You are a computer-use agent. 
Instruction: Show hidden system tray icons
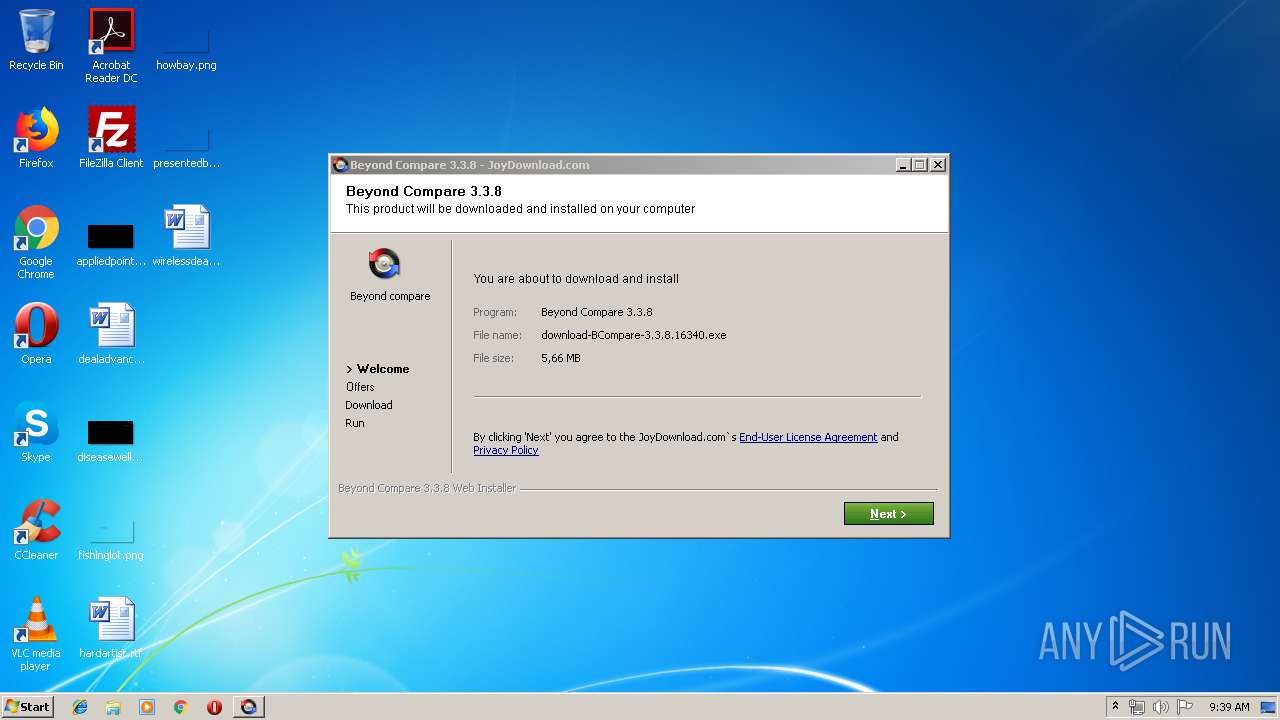(1115, 707)
